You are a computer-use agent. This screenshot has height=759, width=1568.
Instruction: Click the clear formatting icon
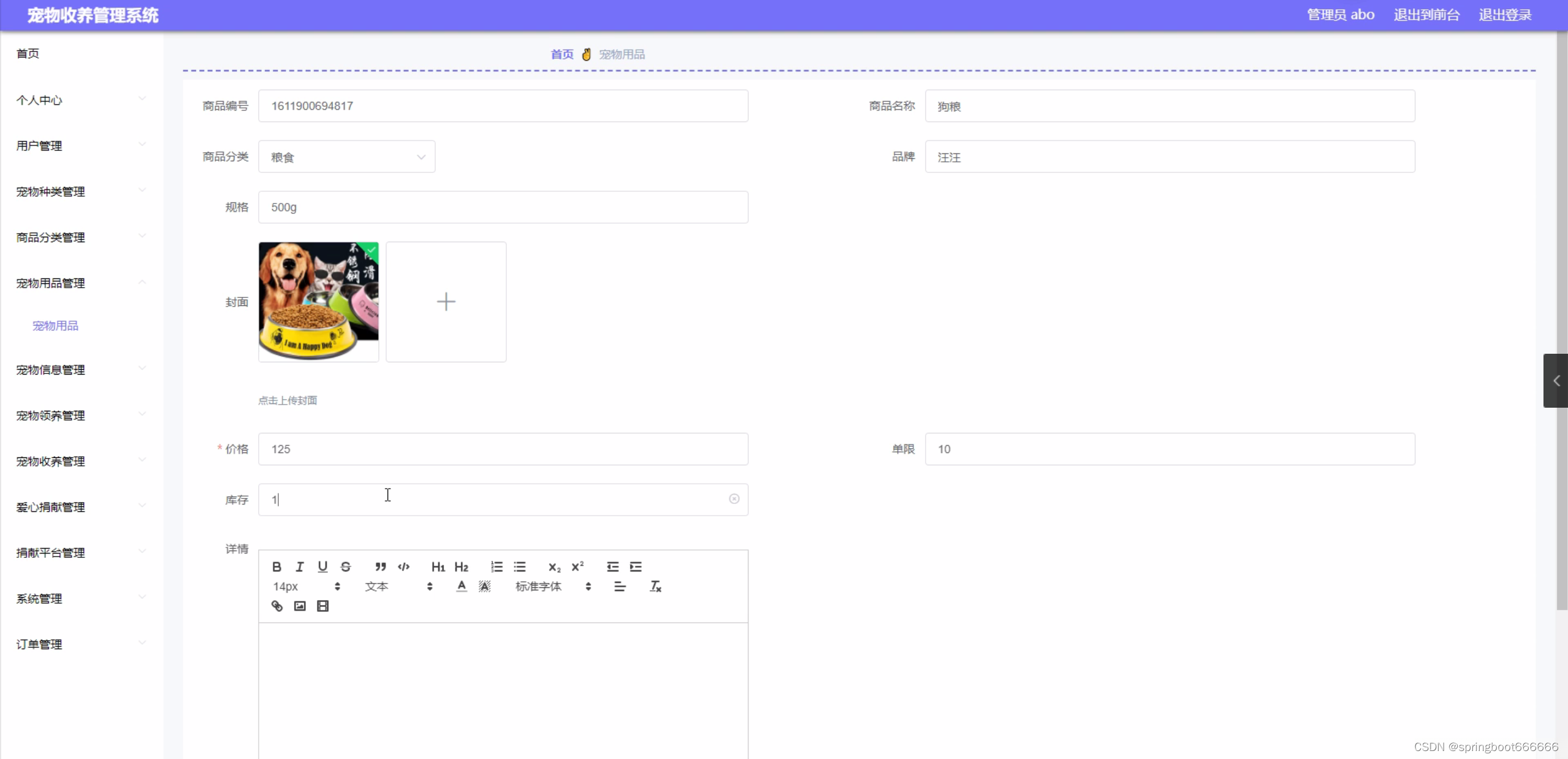point(655,586)
